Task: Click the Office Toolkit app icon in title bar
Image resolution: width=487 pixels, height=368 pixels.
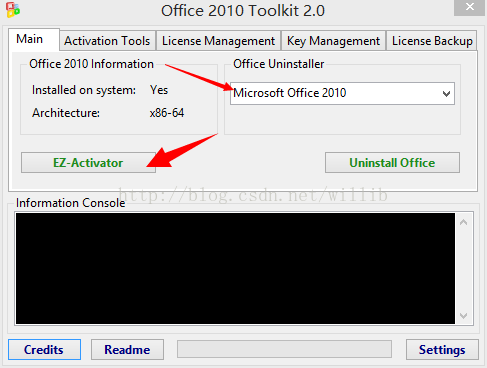Action: coord(13,10)
